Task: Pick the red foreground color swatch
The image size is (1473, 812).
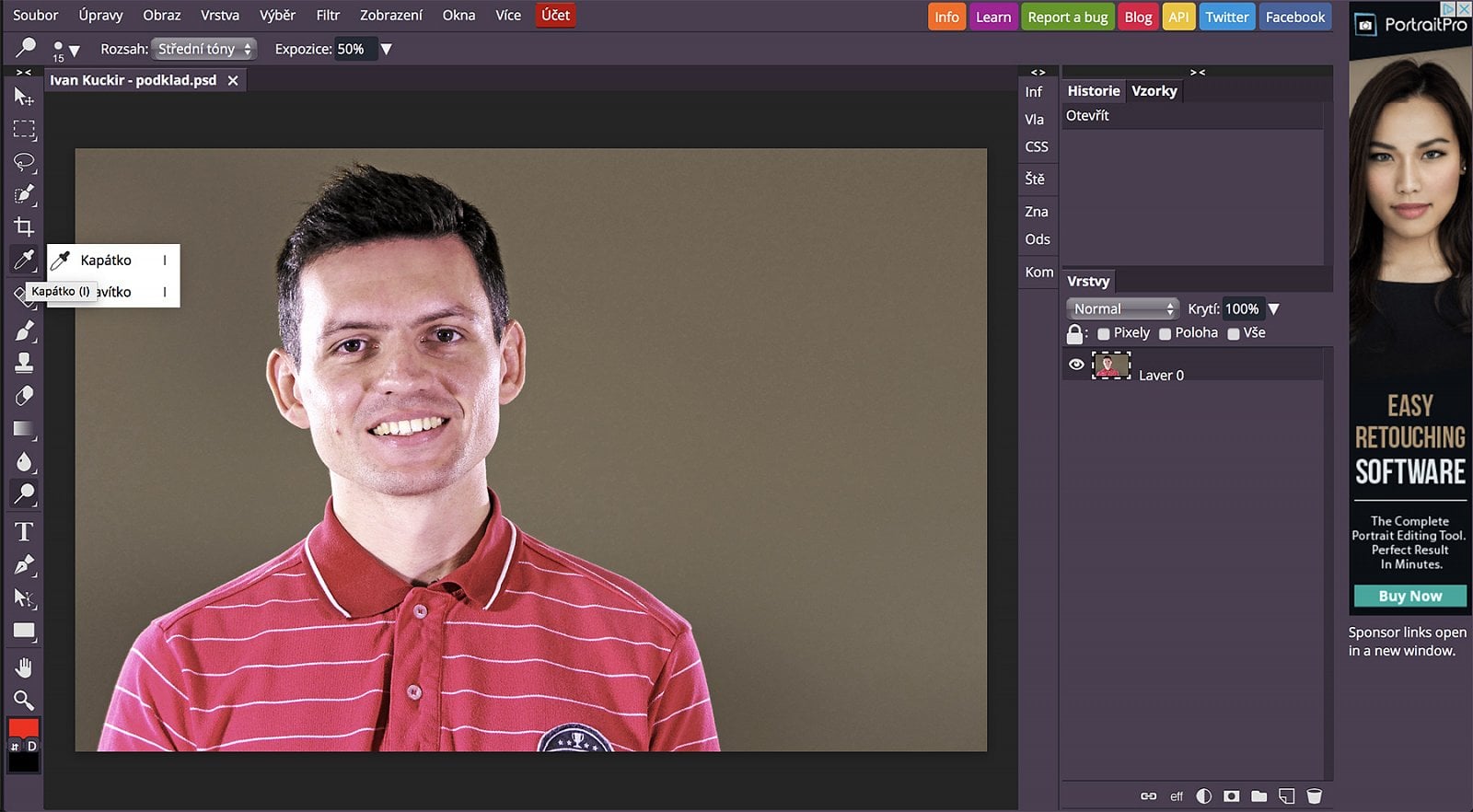Action: point(24,727)
